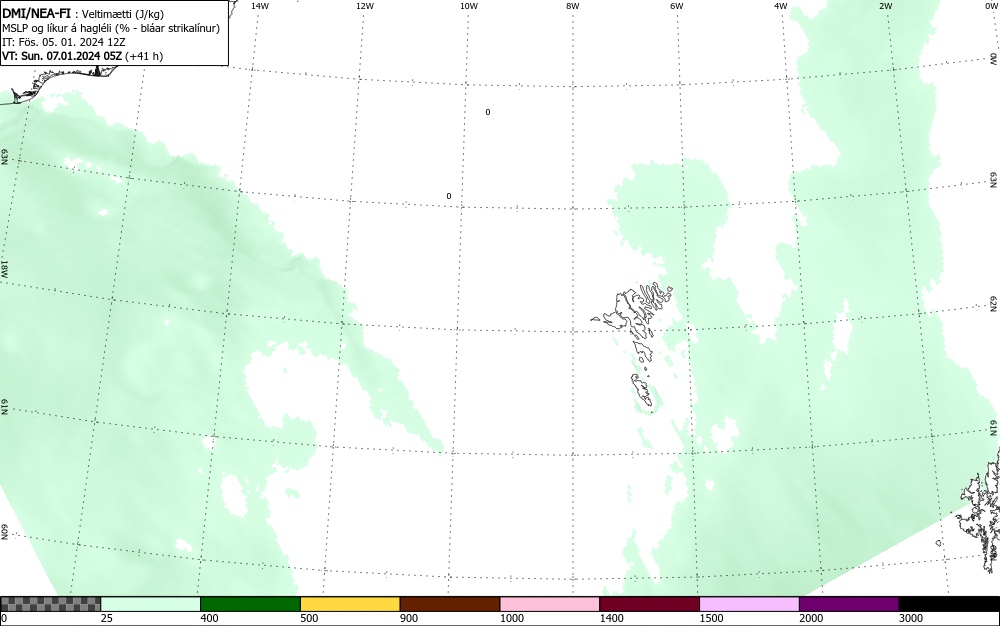Click the "61N" latitude label on right edge
The image size is (1000, 626).
click(994, 428)
